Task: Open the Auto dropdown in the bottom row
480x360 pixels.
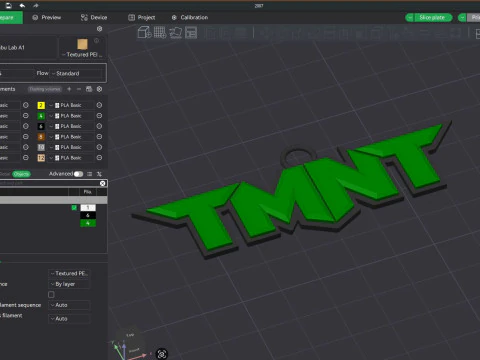Action: [x=69, y=319]
